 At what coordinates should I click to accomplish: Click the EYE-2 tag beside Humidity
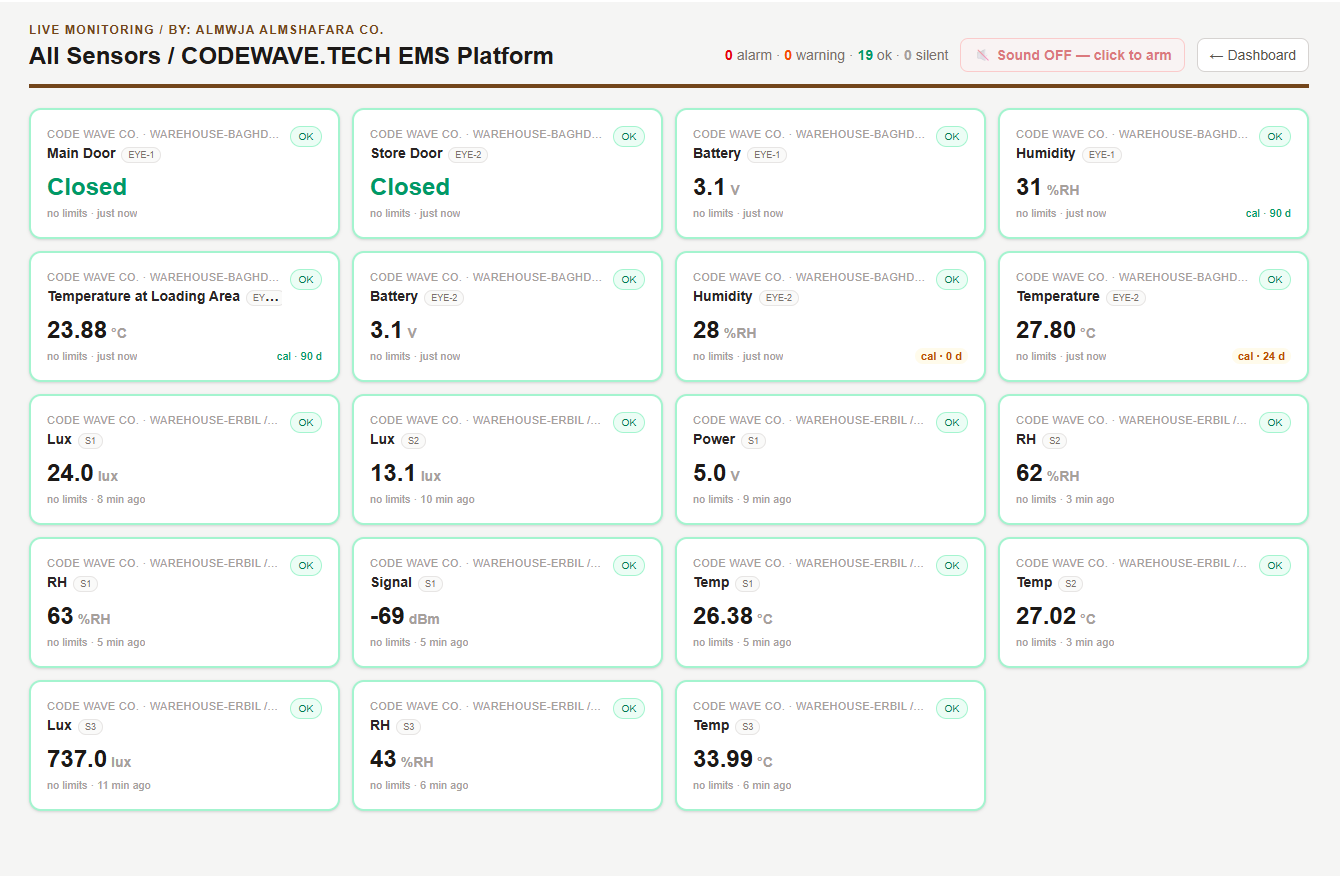[x=778, y=298]
